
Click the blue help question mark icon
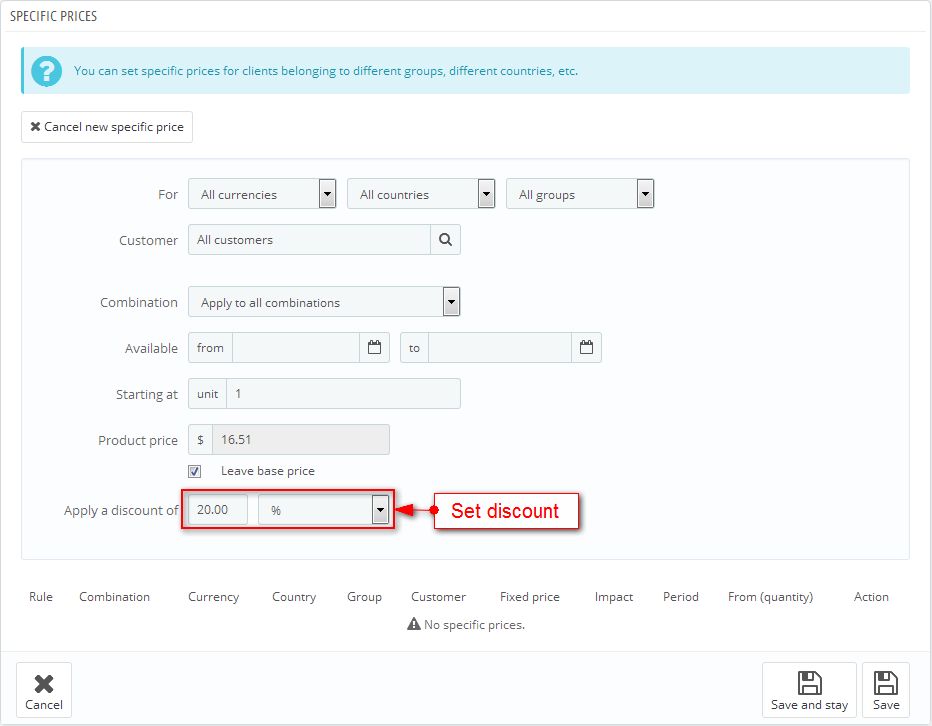[46, 71]
